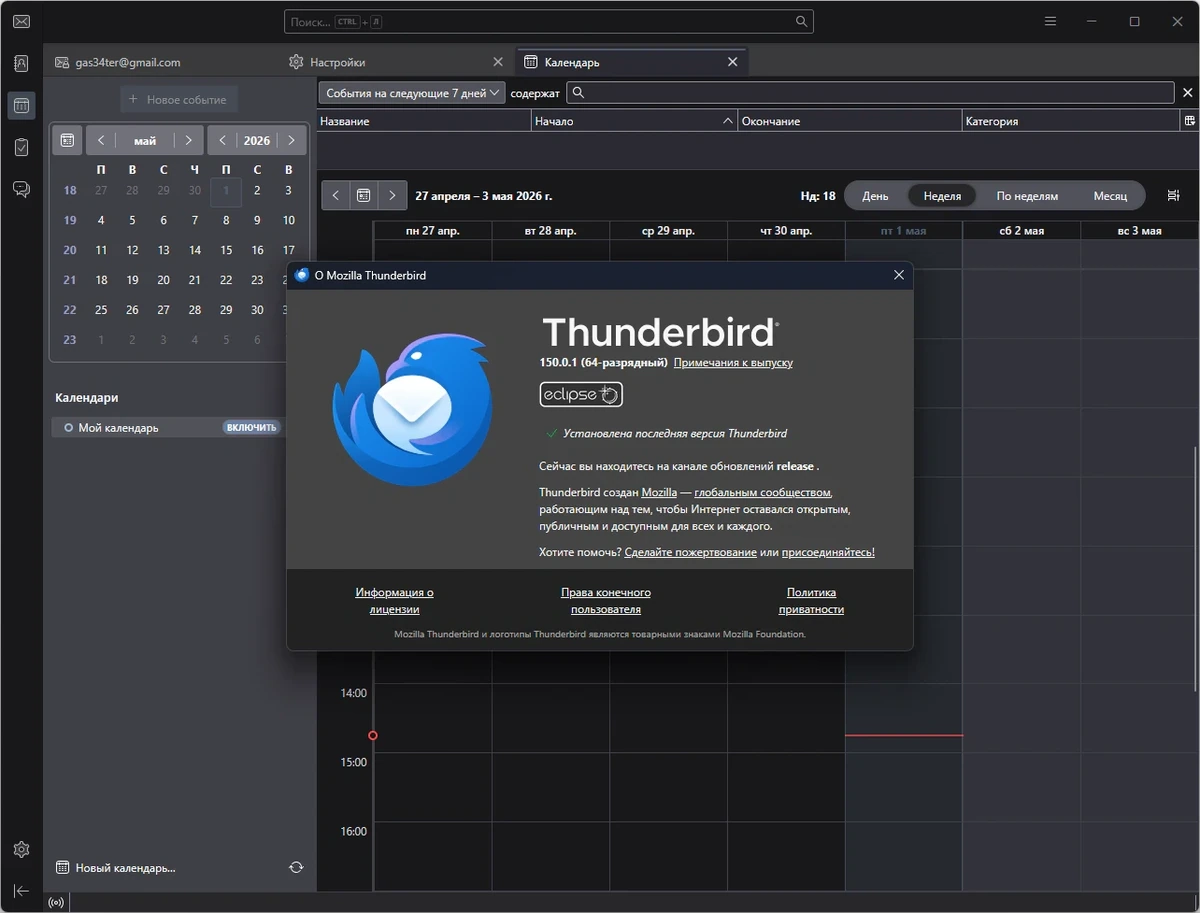This screenshot has width=1200, height=913.
Task: Jump to today in week view
Action: click(364, 196)
